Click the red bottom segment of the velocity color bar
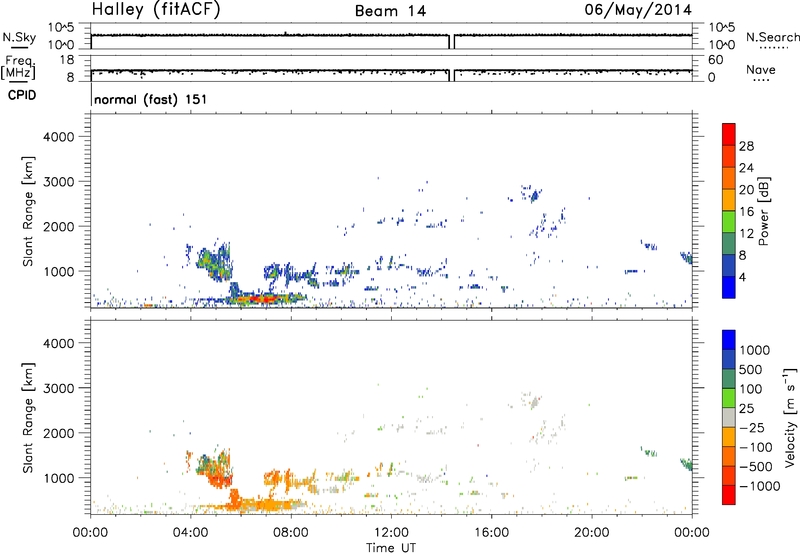This screenshot has width=800, height=554. pos(729,495)
